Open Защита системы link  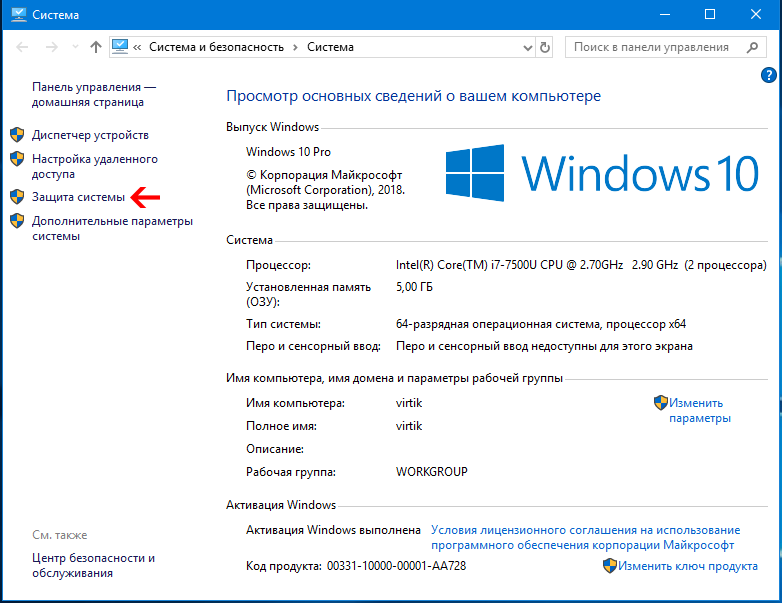pyautogui.click(x=78, y=197)
